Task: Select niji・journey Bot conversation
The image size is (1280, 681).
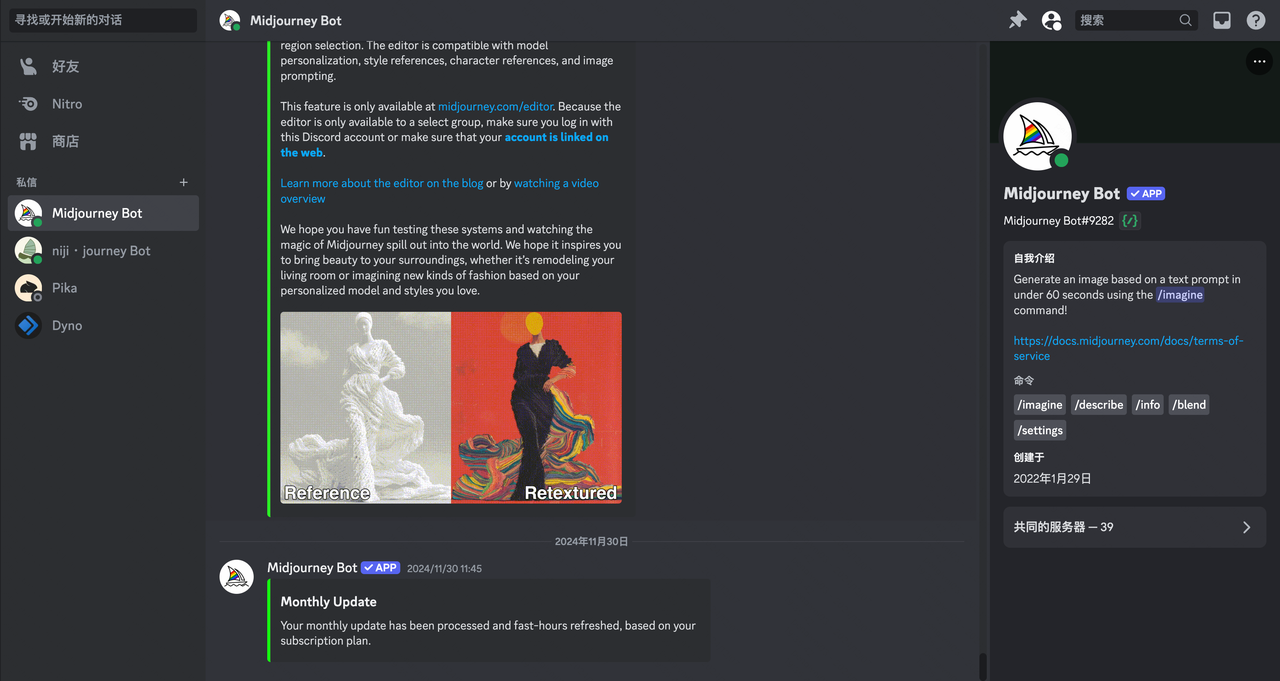Action: [x=103, y=250]
